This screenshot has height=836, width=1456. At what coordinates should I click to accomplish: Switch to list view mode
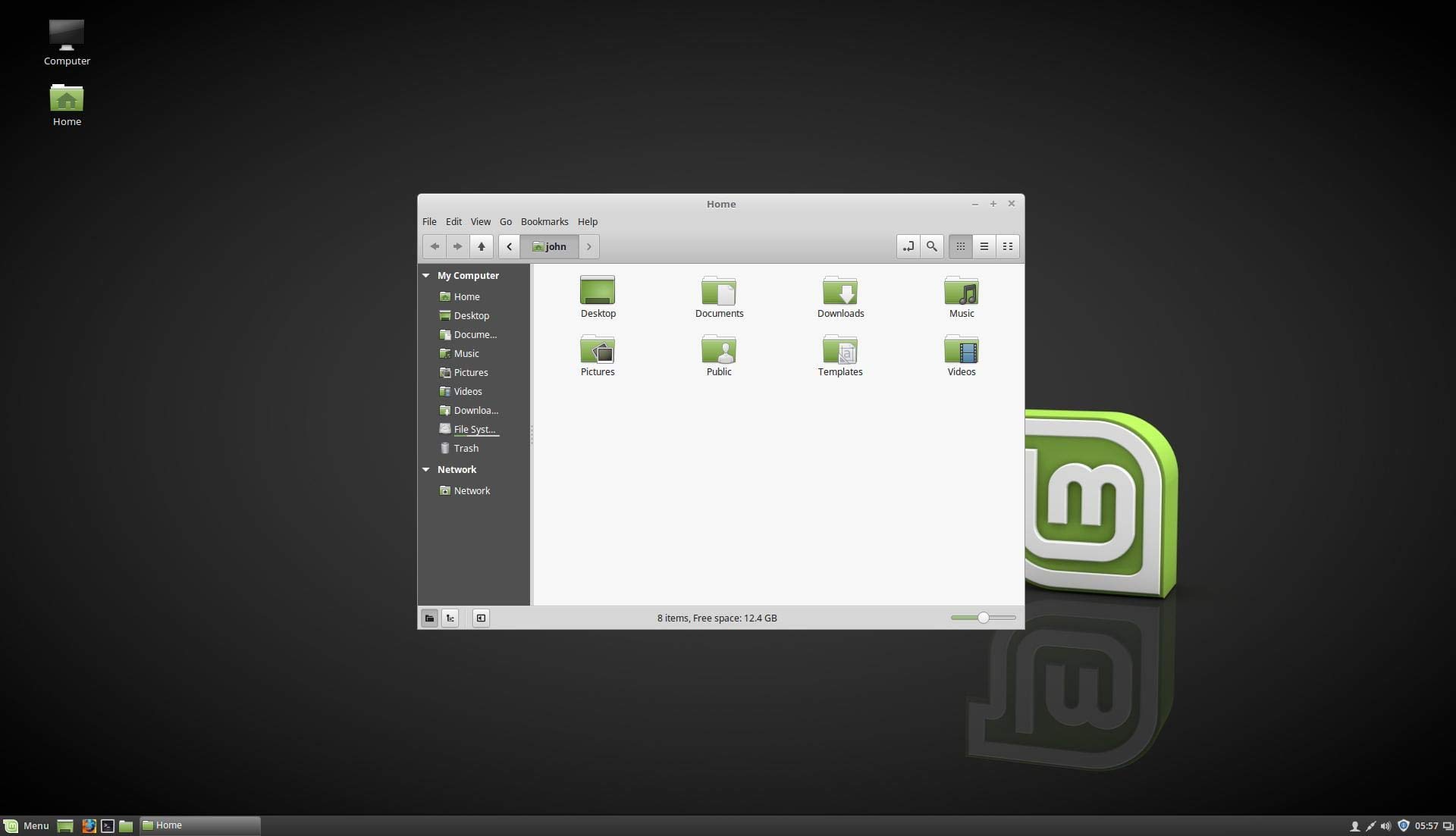coord(984,246)
